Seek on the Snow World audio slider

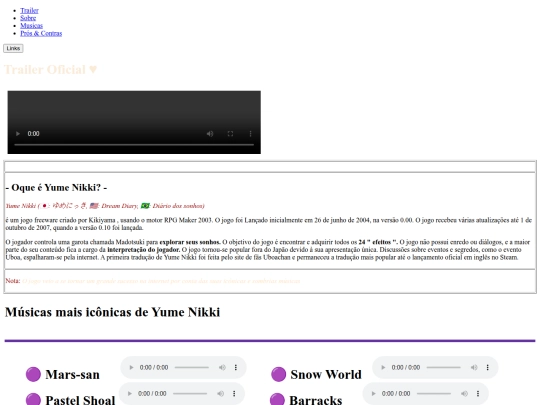(x=443, y=367)
